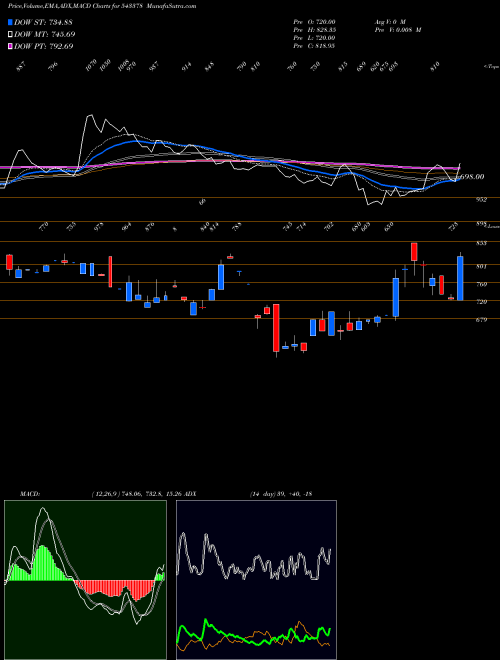Click the magenta DOW PT legend swatch
This screenshot has height=660, width=500.
pos(10,46)
